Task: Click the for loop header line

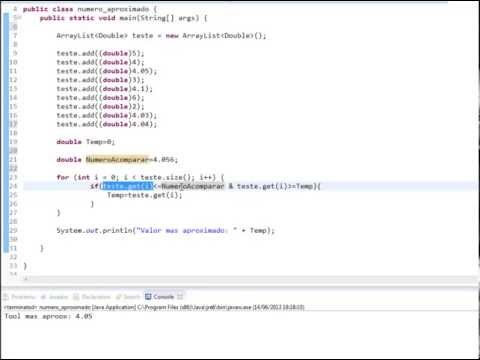Action: (x=140, y=177)
